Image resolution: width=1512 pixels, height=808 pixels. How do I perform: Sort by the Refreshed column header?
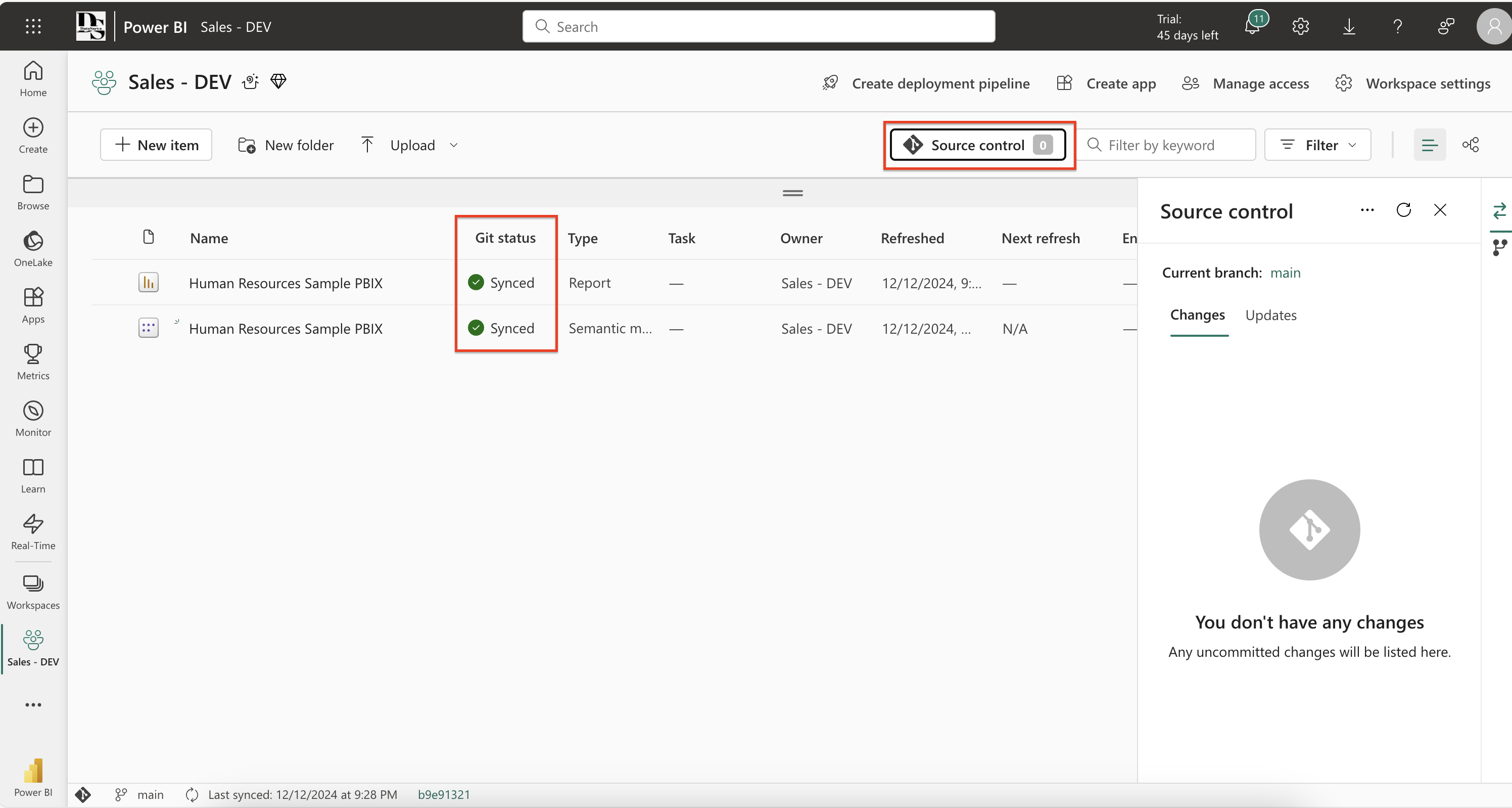[912, 238]
